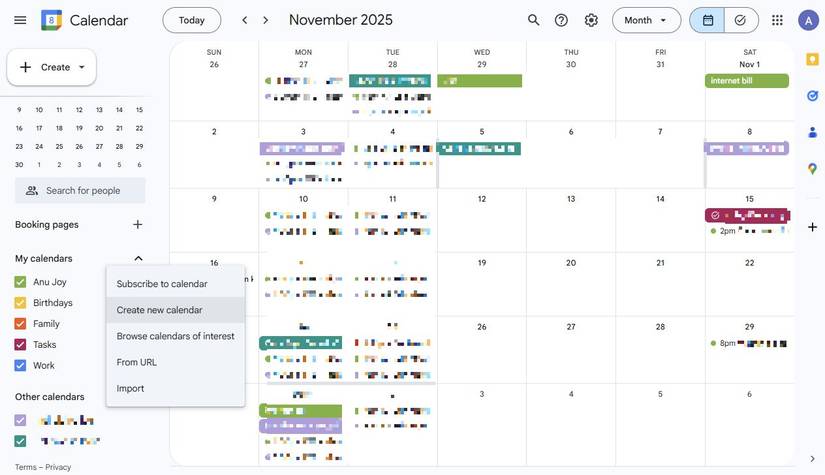The width and height of the screenshot is (825, 475).
Task: Switch to the Tasks view icon
Action: coord(740,20)
